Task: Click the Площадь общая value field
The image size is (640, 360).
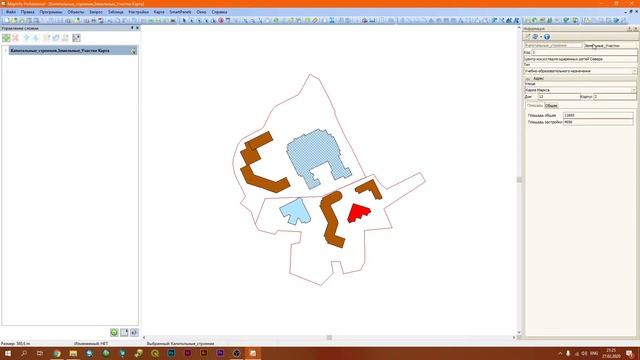Action: pos(598,116)
